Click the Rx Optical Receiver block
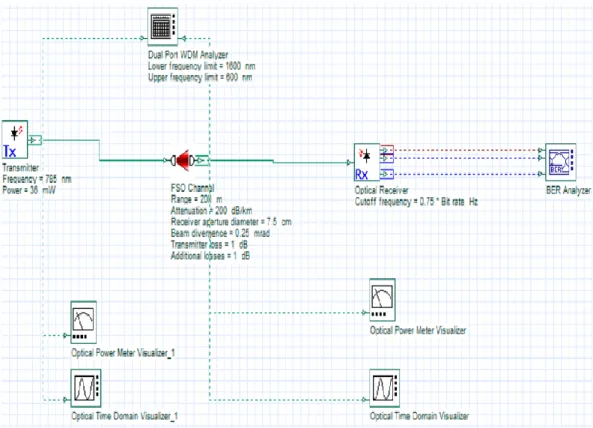 [367, 162]
